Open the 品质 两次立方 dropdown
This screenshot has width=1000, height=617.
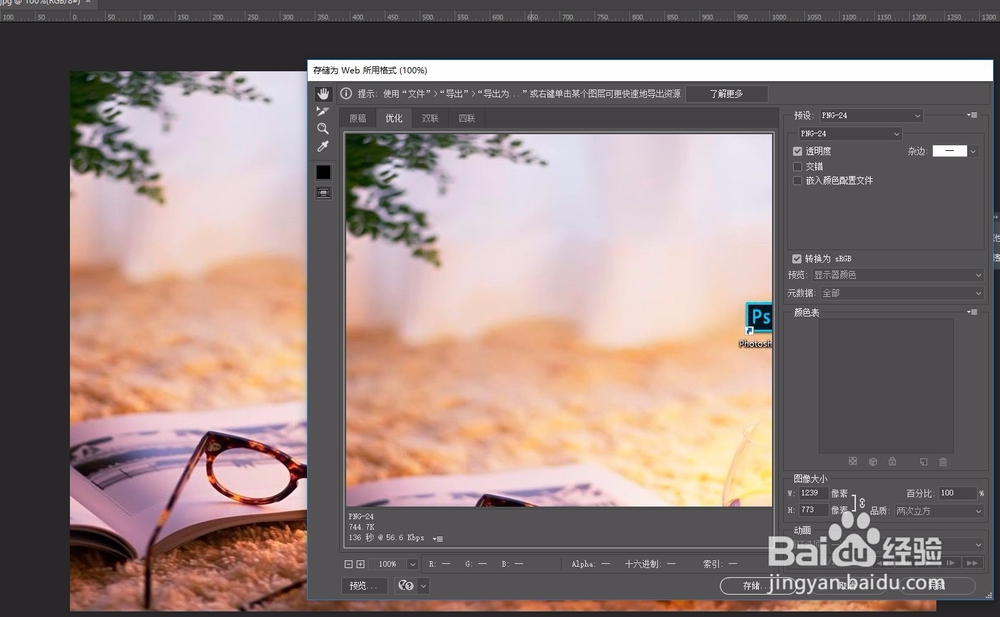click(x=938, y=511)
